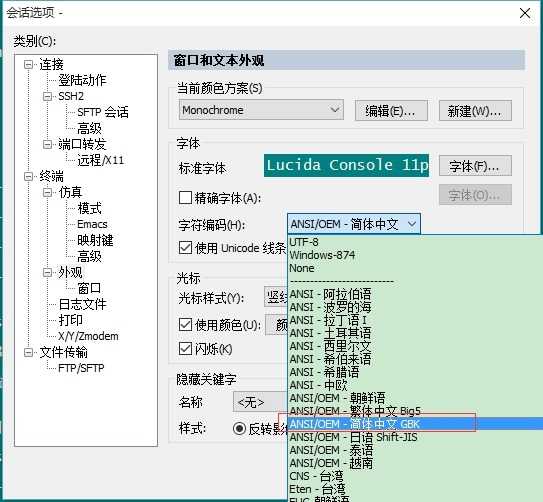Collapse the 外观 tree node
Screen dimensions: 543x502
(x=47, y=272)
